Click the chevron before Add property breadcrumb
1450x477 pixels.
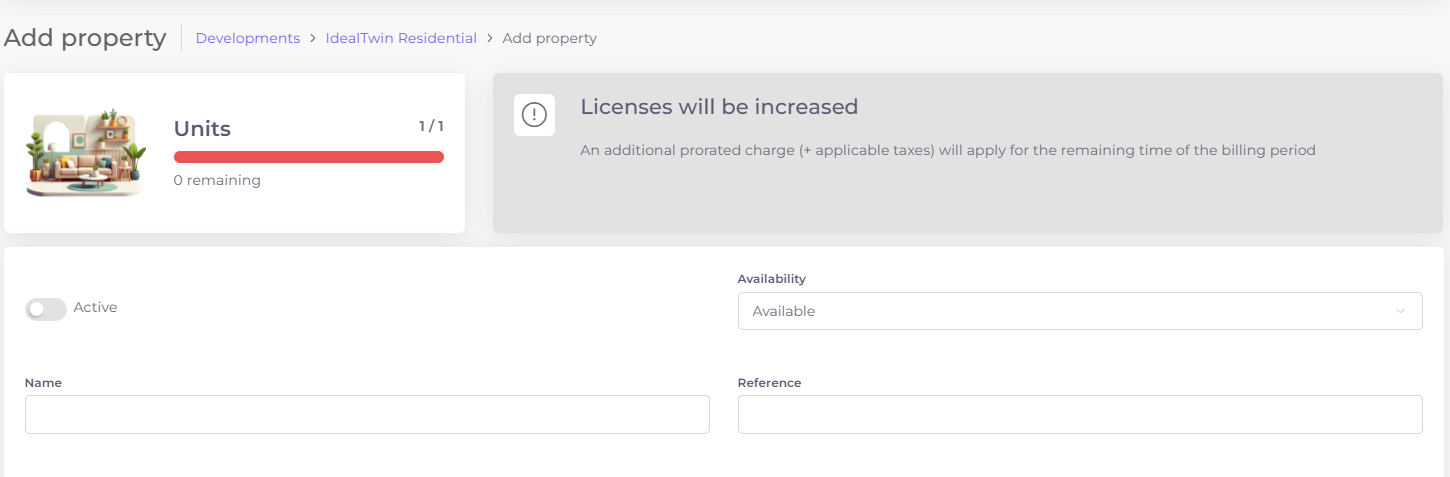[490, 38]
